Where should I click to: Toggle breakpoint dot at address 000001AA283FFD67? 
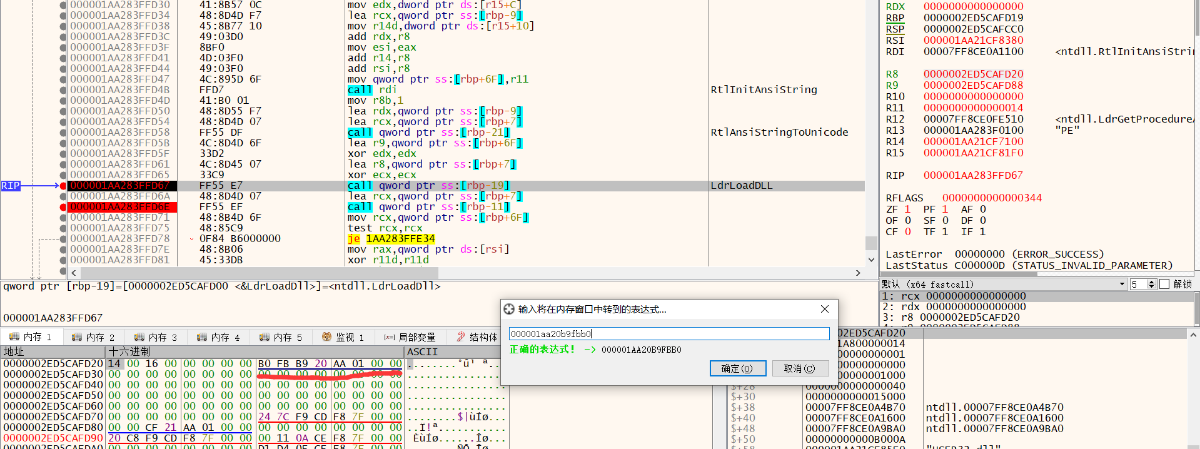(62, 186)
